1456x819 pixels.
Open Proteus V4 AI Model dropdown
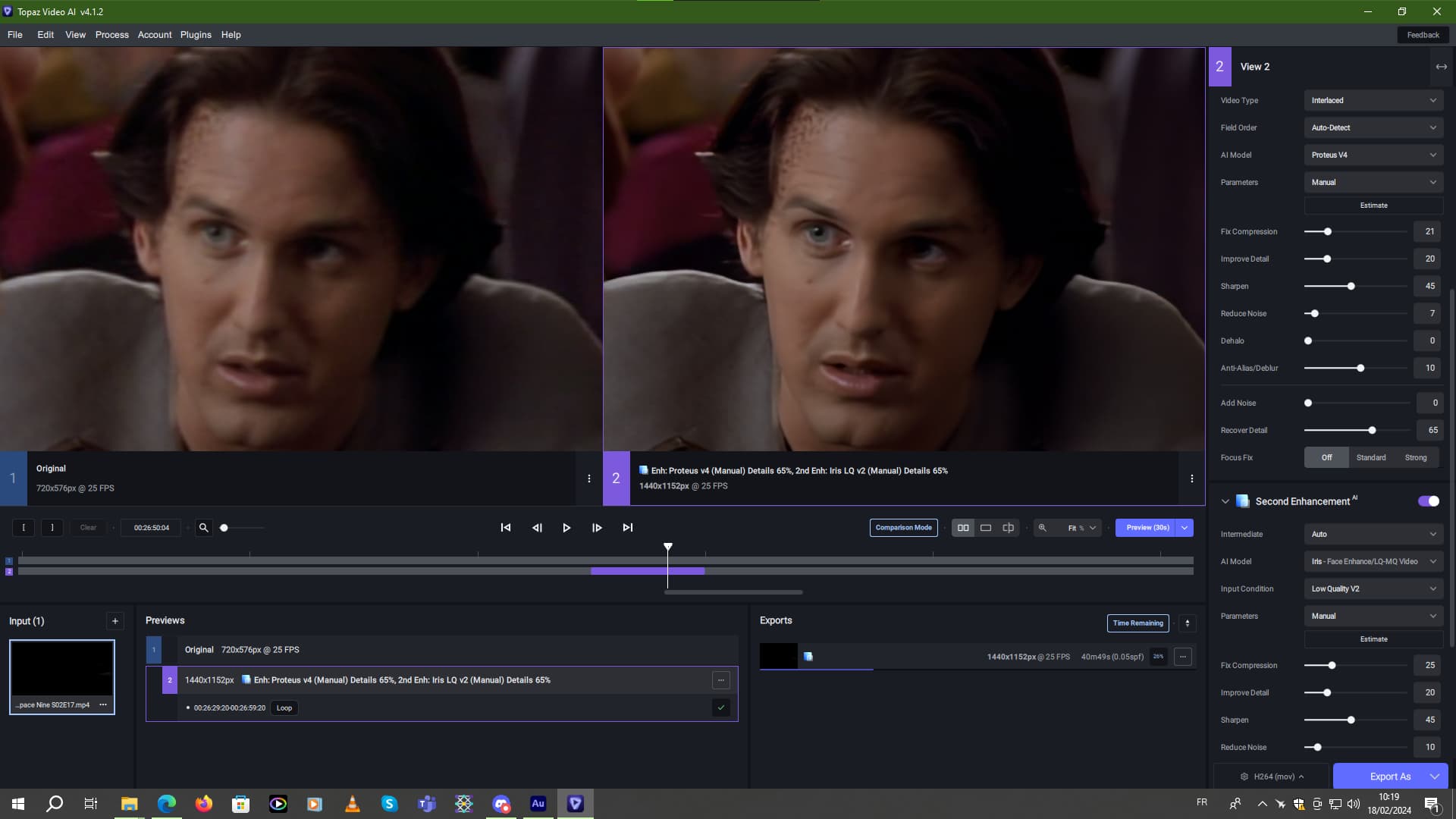(x=1373, y=155)
